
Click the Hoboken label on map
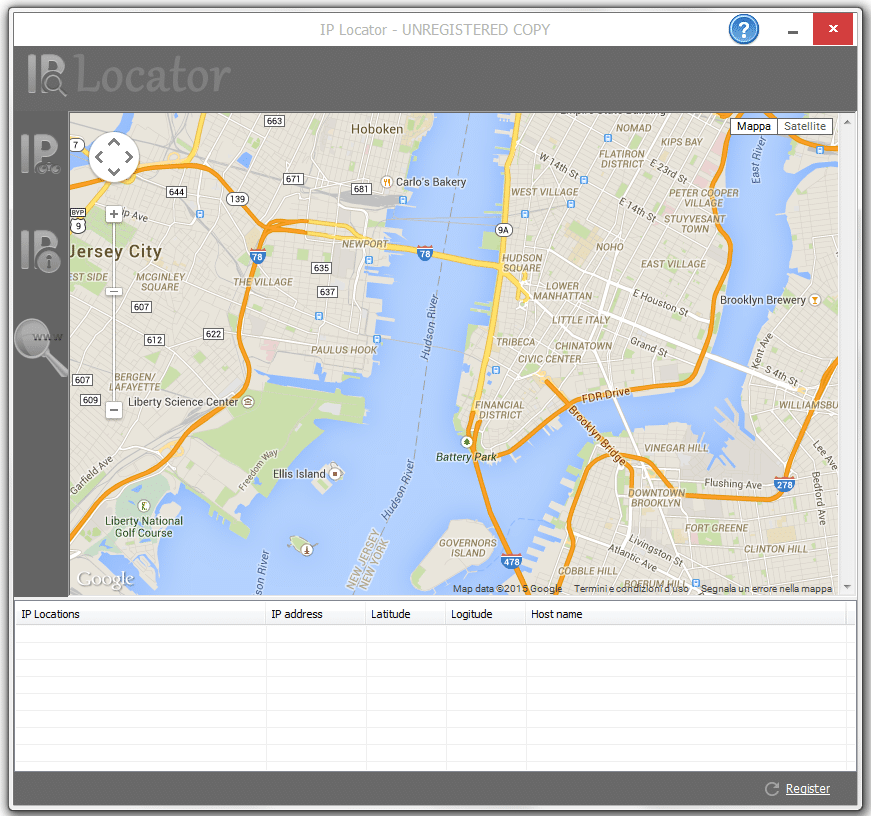377,129
